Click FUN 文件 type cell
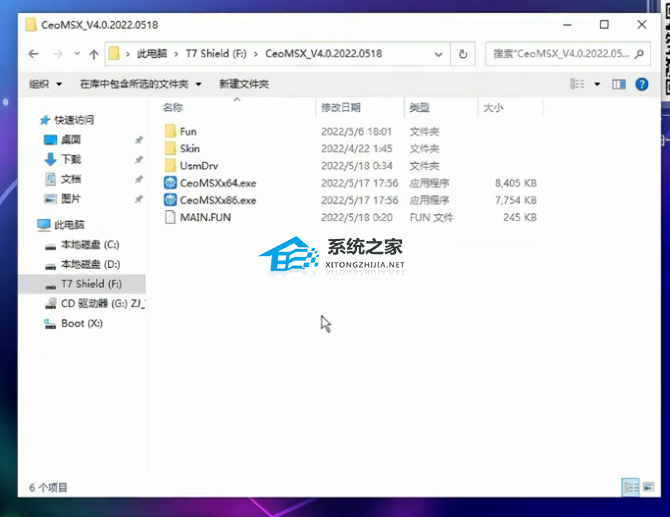This screenshot has height=517, width=670. pos(431,217)
